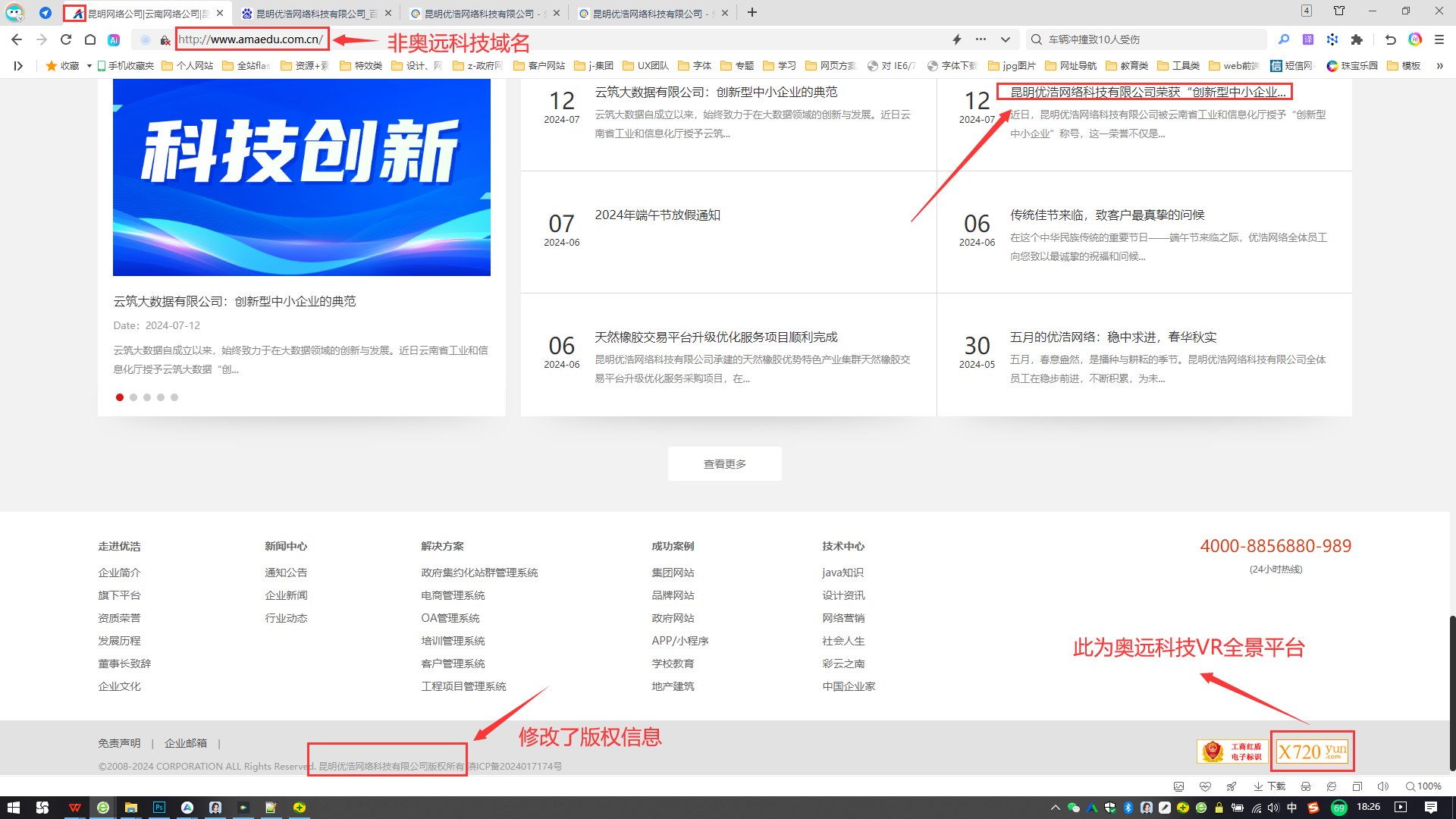Click the 查看更多 button
This screenshot has width=1456, height=819.
724,463
